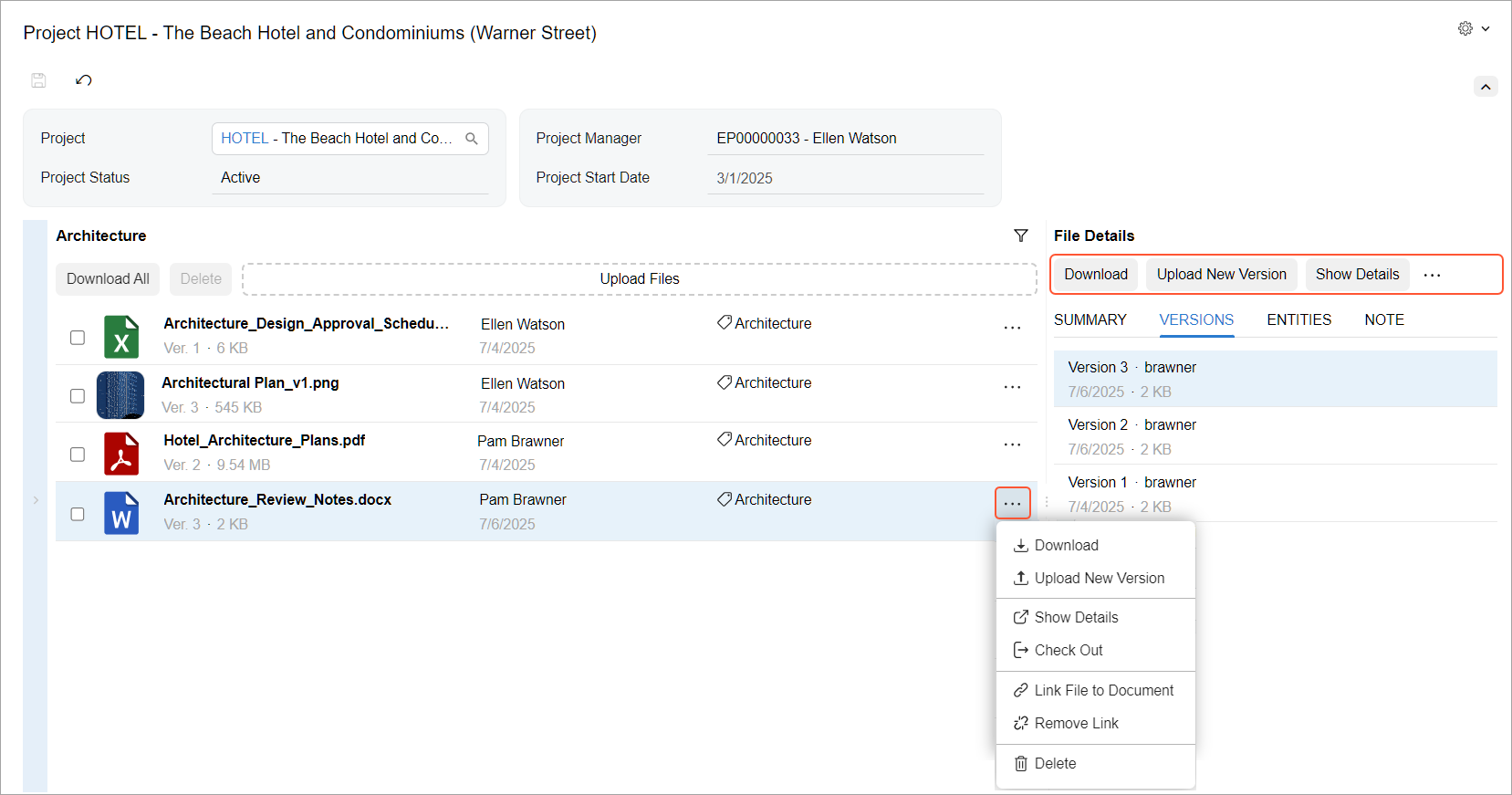Image resolution: width=1512 pixels, height=795 pixels.
Task: Click the search magnifier in Project field
Action: pos(472,139)
